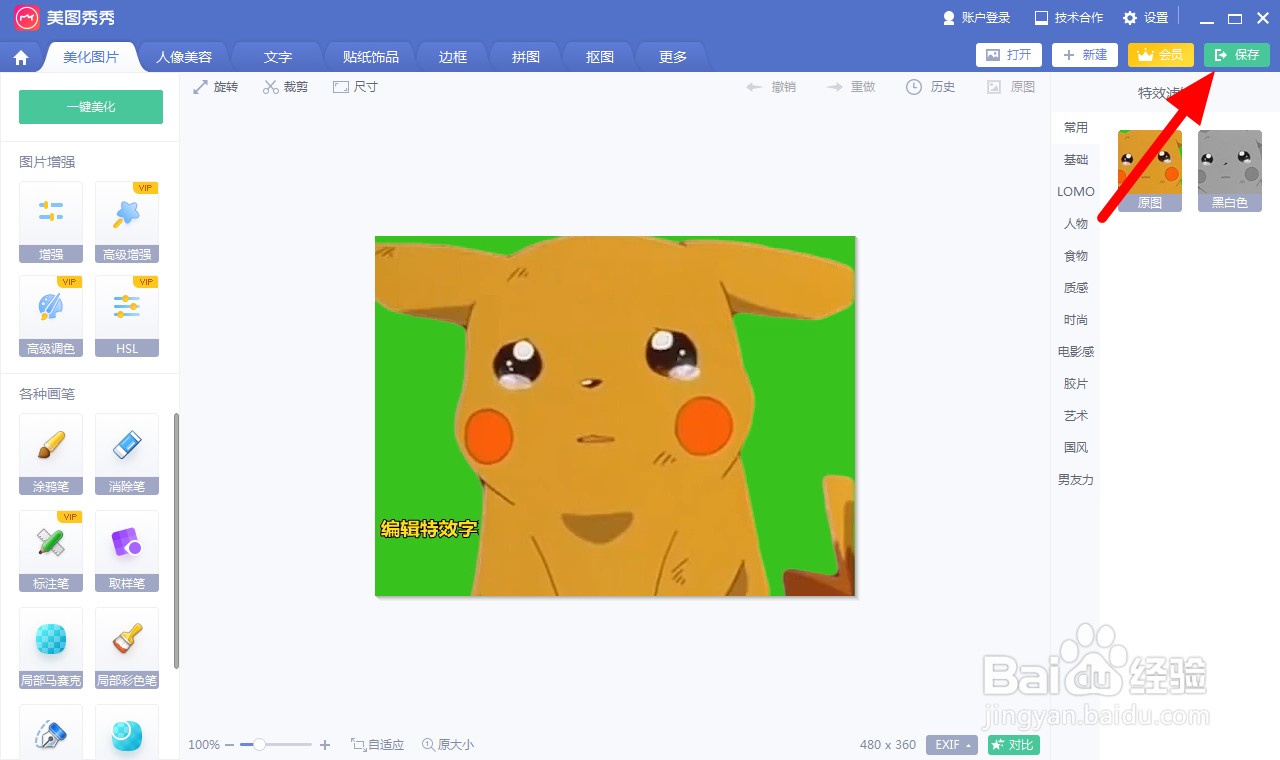Toggle the 对比 compare button

click(1014, 745)
